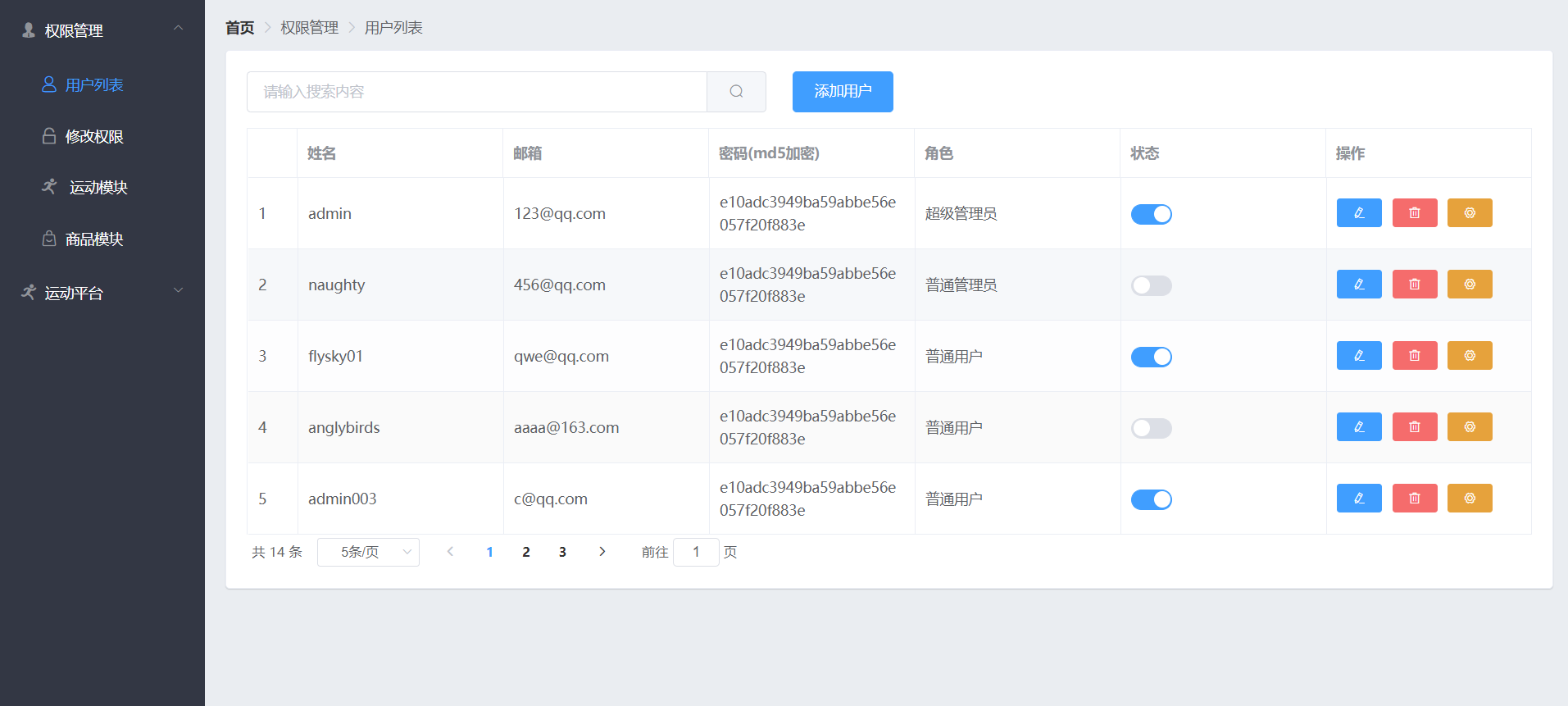1568x706 pixels.
Task: Open settings for admin003
Action: coord(1470,499)
